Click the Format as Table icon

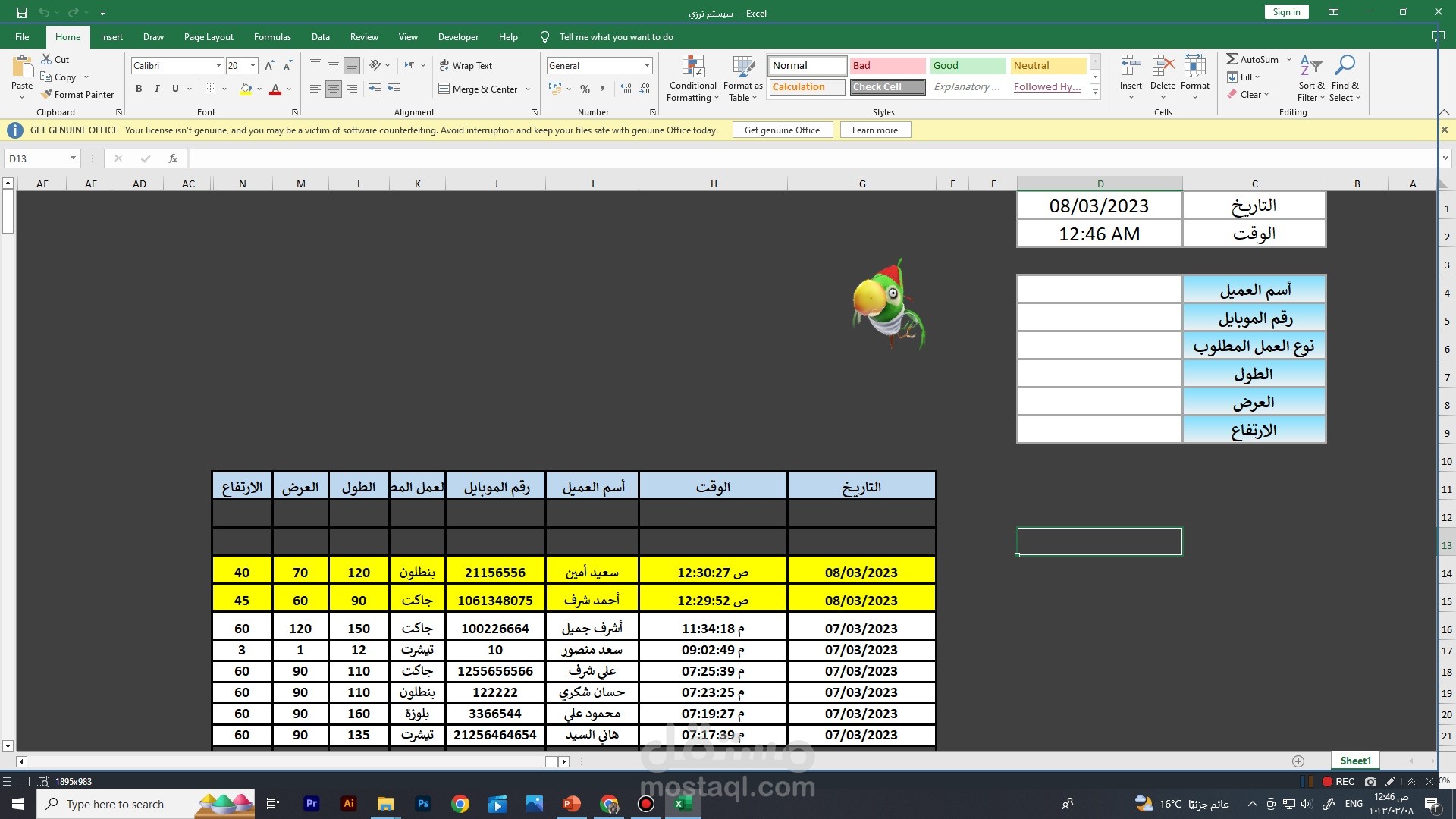pos(742,67)
